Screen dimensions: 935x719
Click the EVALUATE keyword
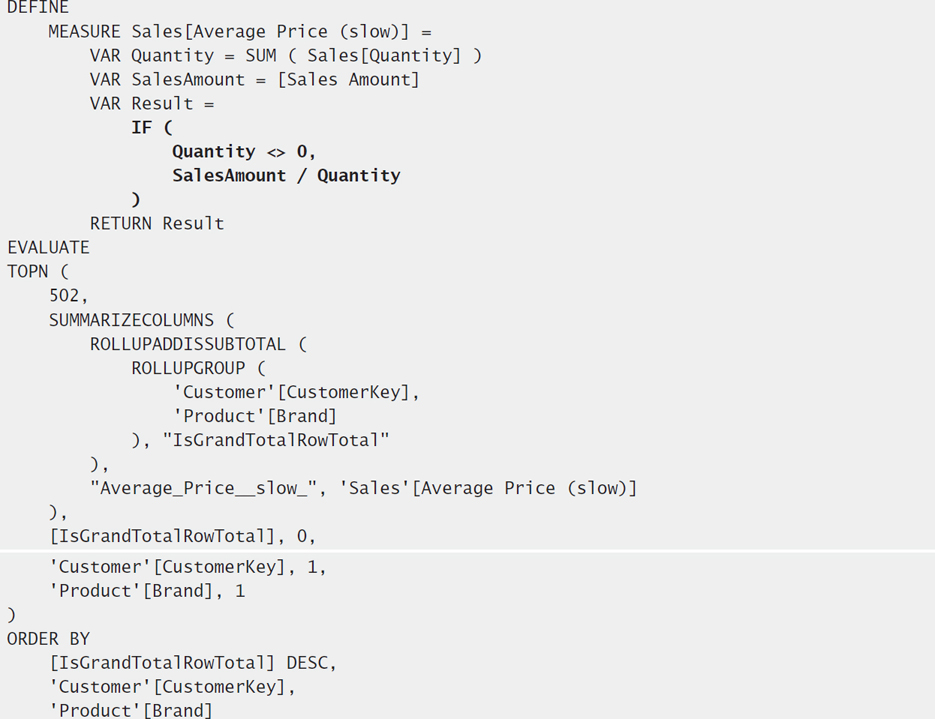pos(48,247)
